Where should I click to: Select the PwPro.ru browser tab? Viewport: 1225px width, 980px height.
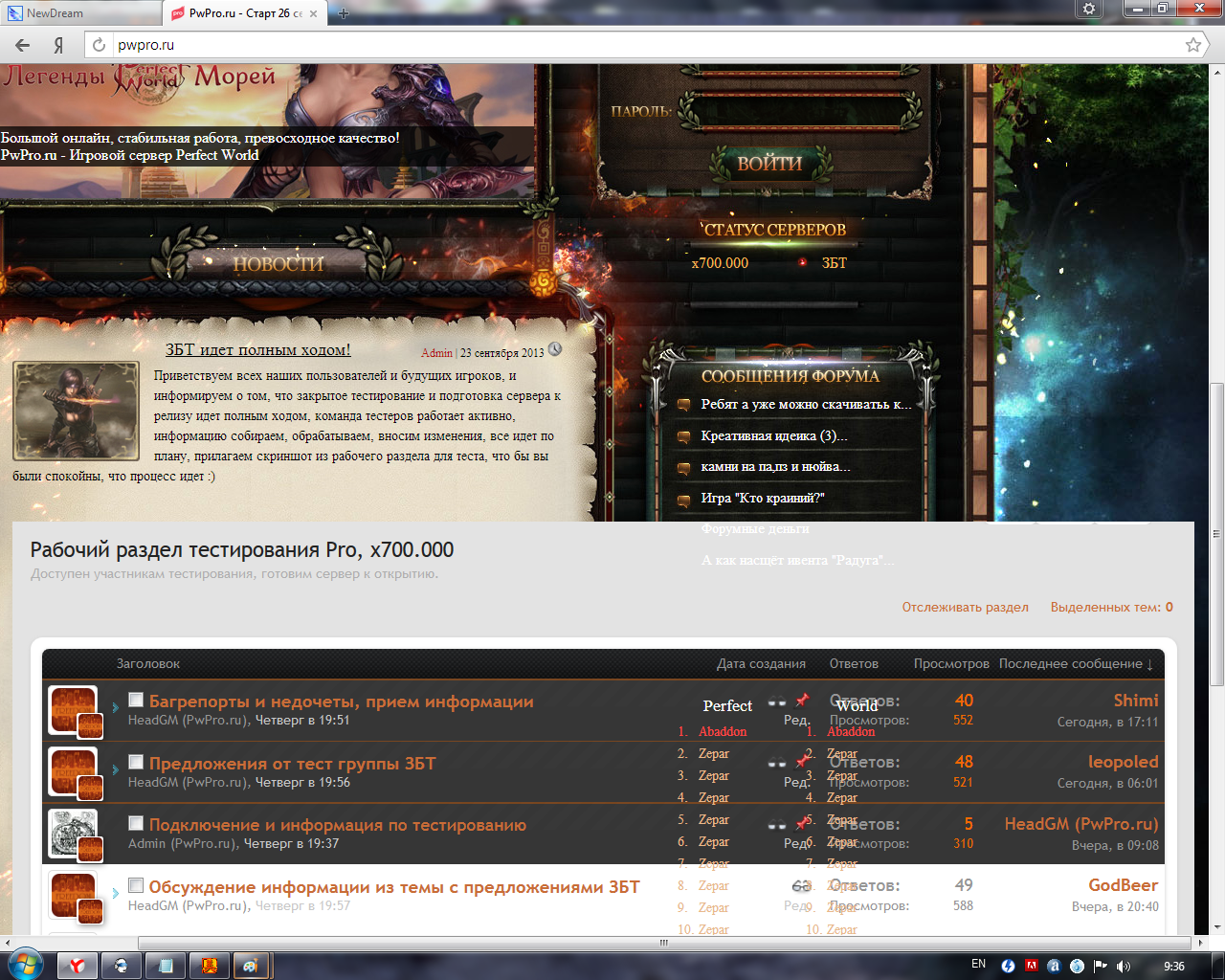(244, 13)
